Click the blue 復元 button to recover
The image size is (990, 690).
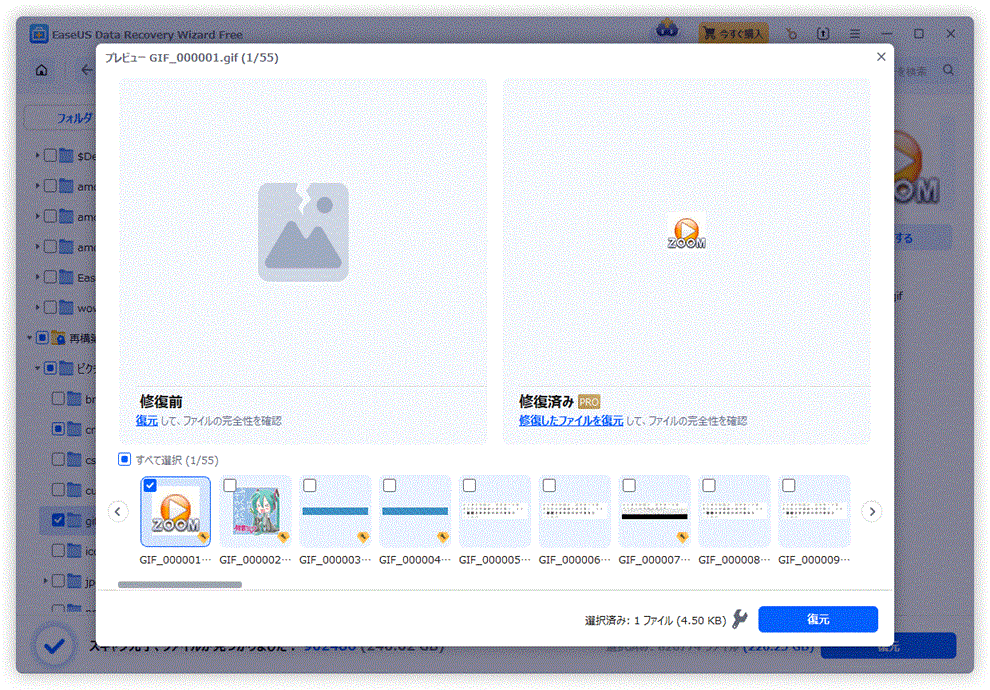click(x=817, y=619)
